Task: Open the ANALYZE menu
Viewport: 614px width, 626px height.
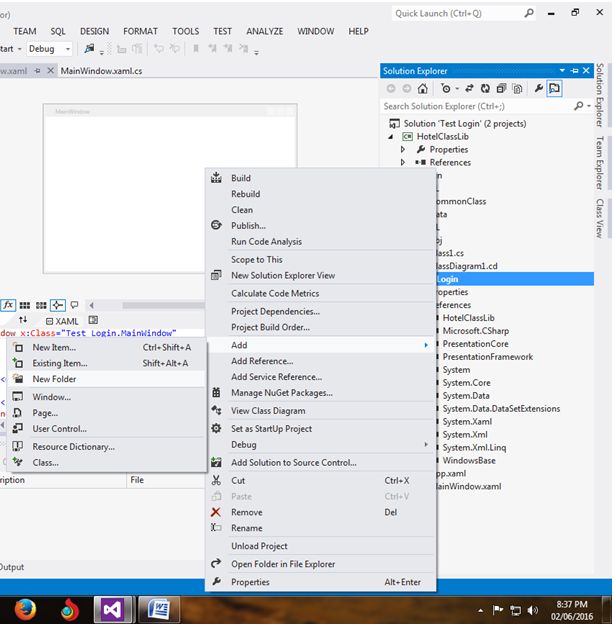Action: [x=265, y=31]
